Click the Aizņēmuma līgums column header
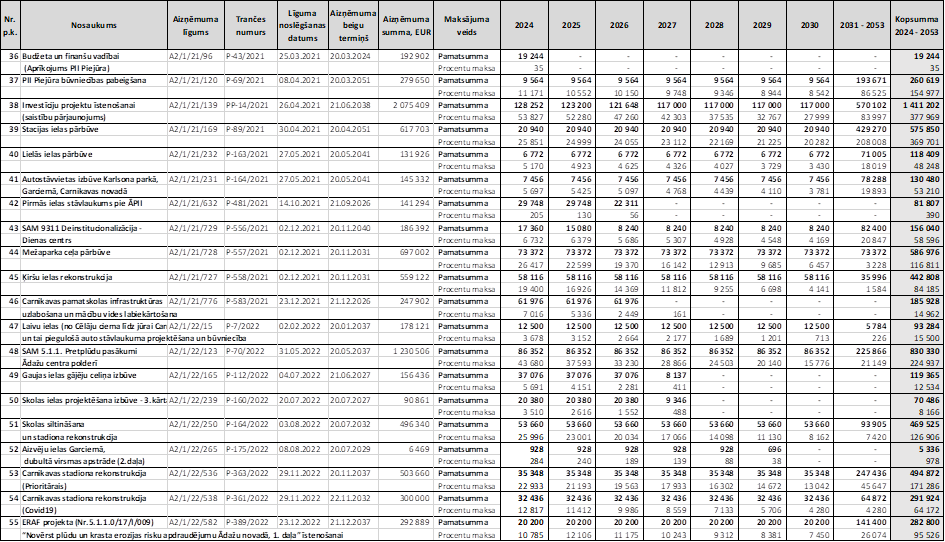945x542 pixels. point(191,22)
